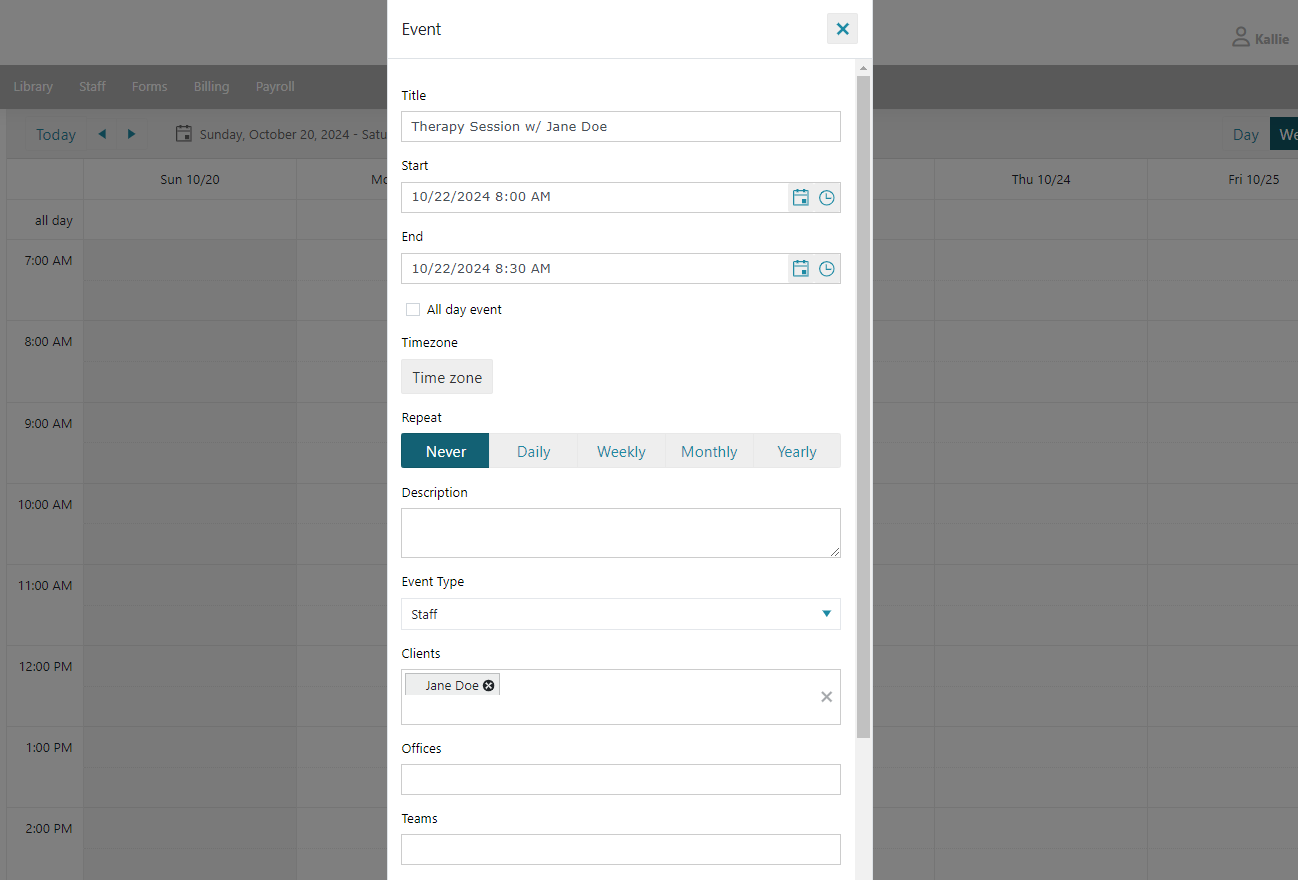The image size is (1298, 880).
Task: Open the Forms menu
Action: [149, 87]
